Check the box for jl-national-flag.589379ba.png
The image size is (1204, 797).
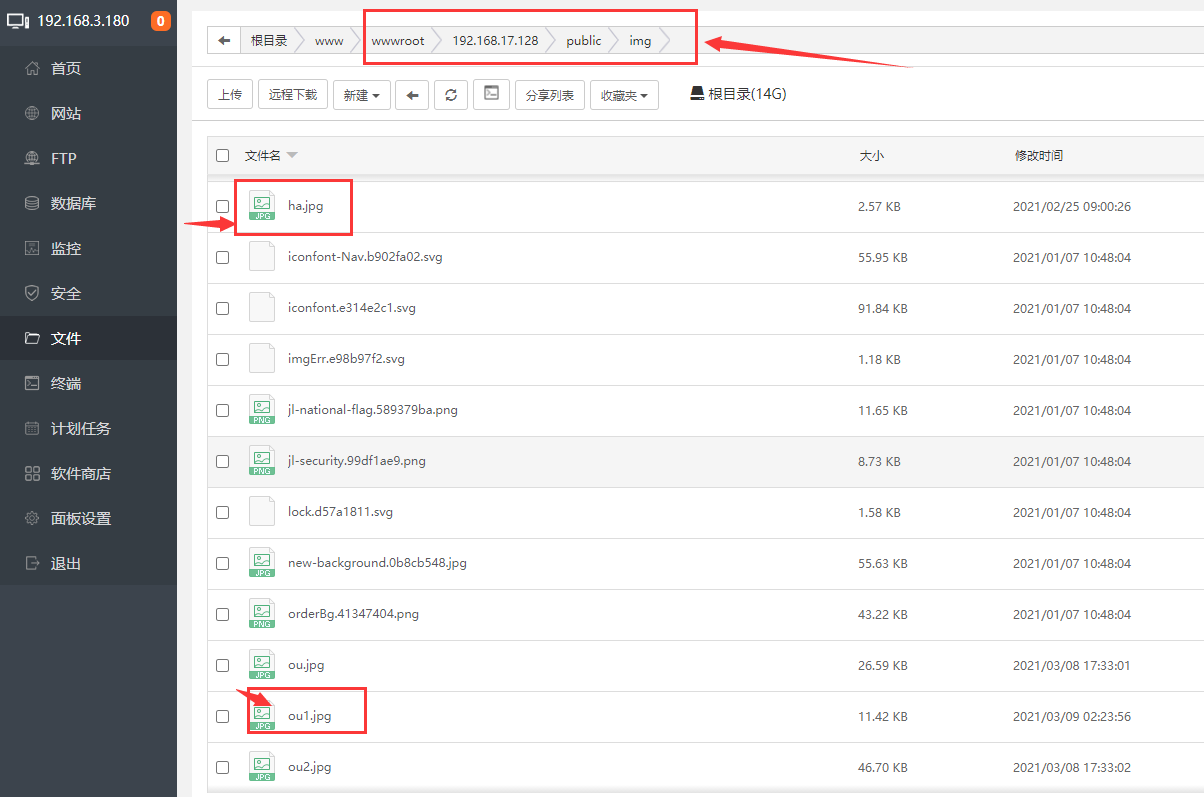[222, 410]
